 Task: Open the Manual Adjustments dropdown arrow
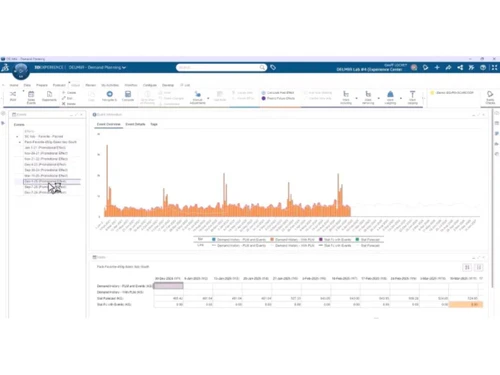208,99
